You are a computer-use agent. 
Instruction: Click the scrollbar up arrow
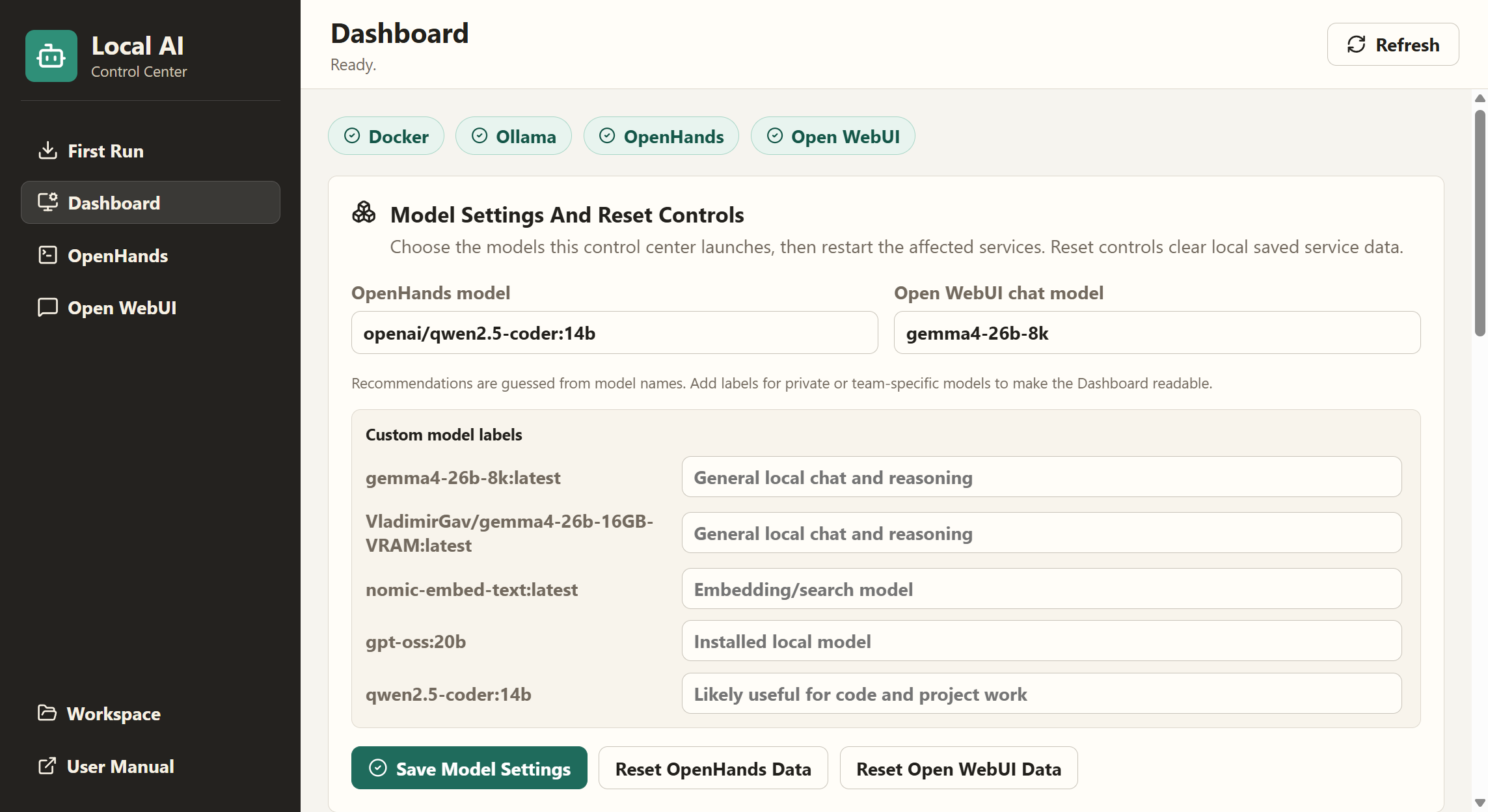tap(1480, 98)
